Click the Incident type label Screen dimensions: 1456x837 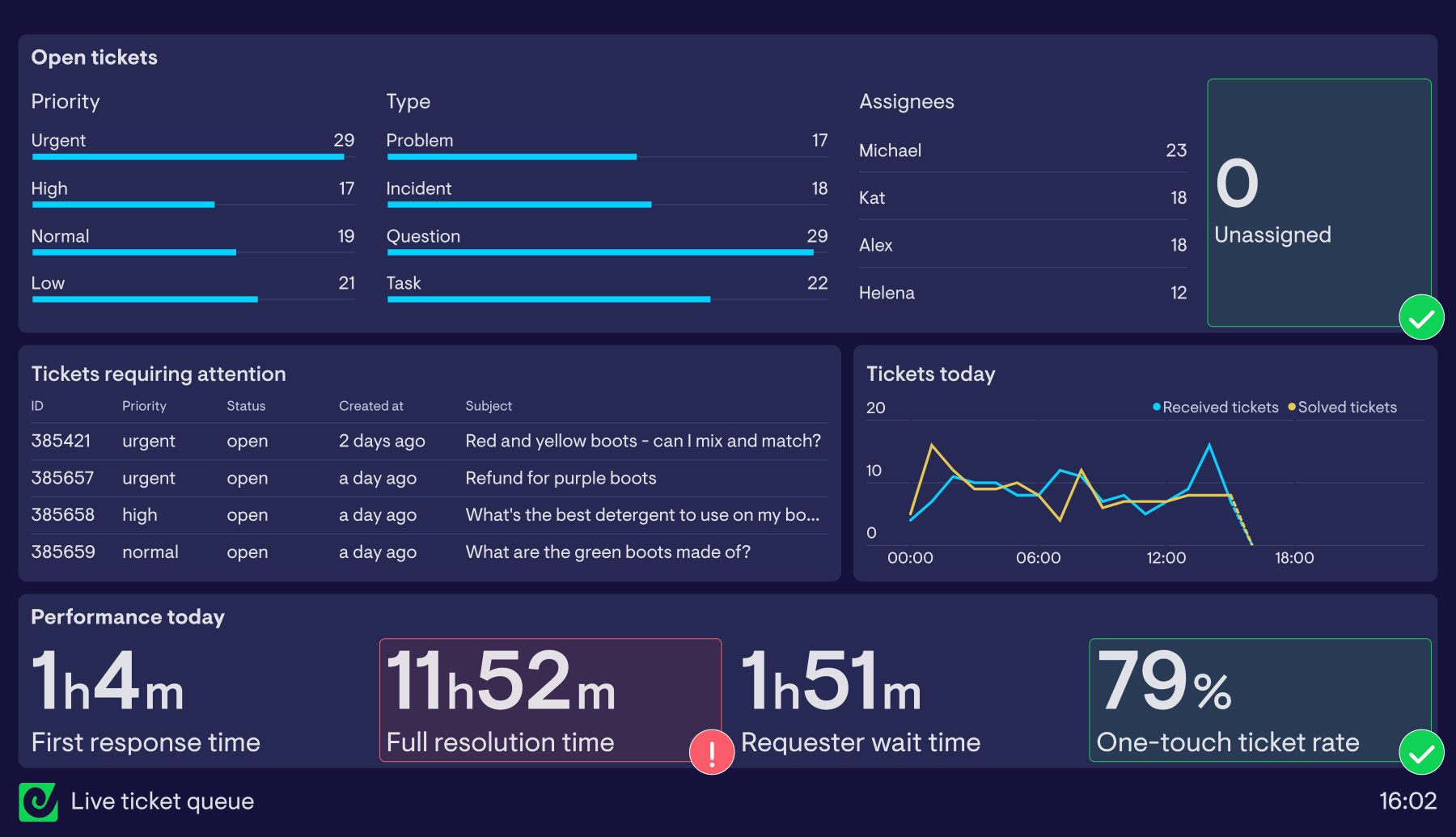point(418,188)
